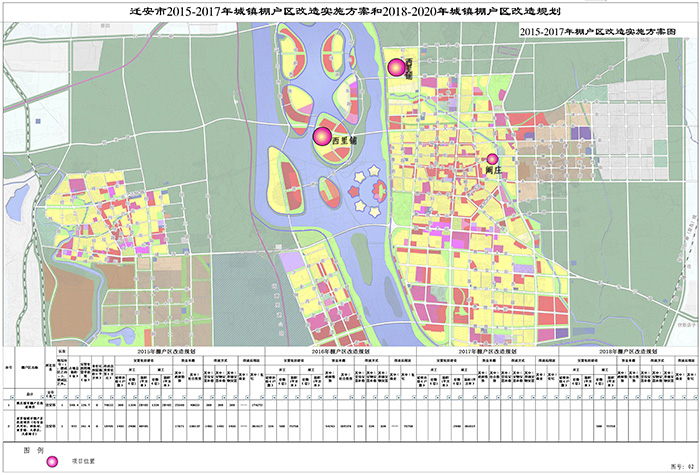Click the main map title at the top
The image size is (700, 475).
click(349, 10)
